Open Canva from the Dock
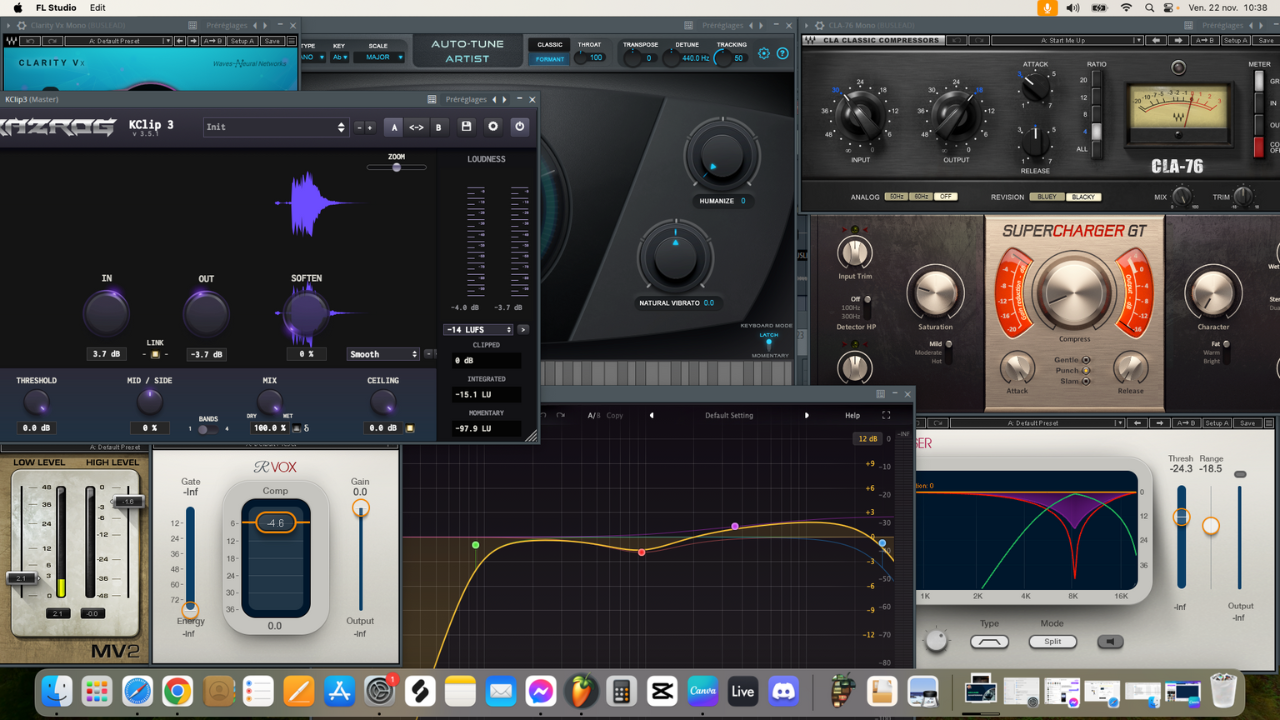The width and height of the screenshot is (1280, 720). [703, 691]
